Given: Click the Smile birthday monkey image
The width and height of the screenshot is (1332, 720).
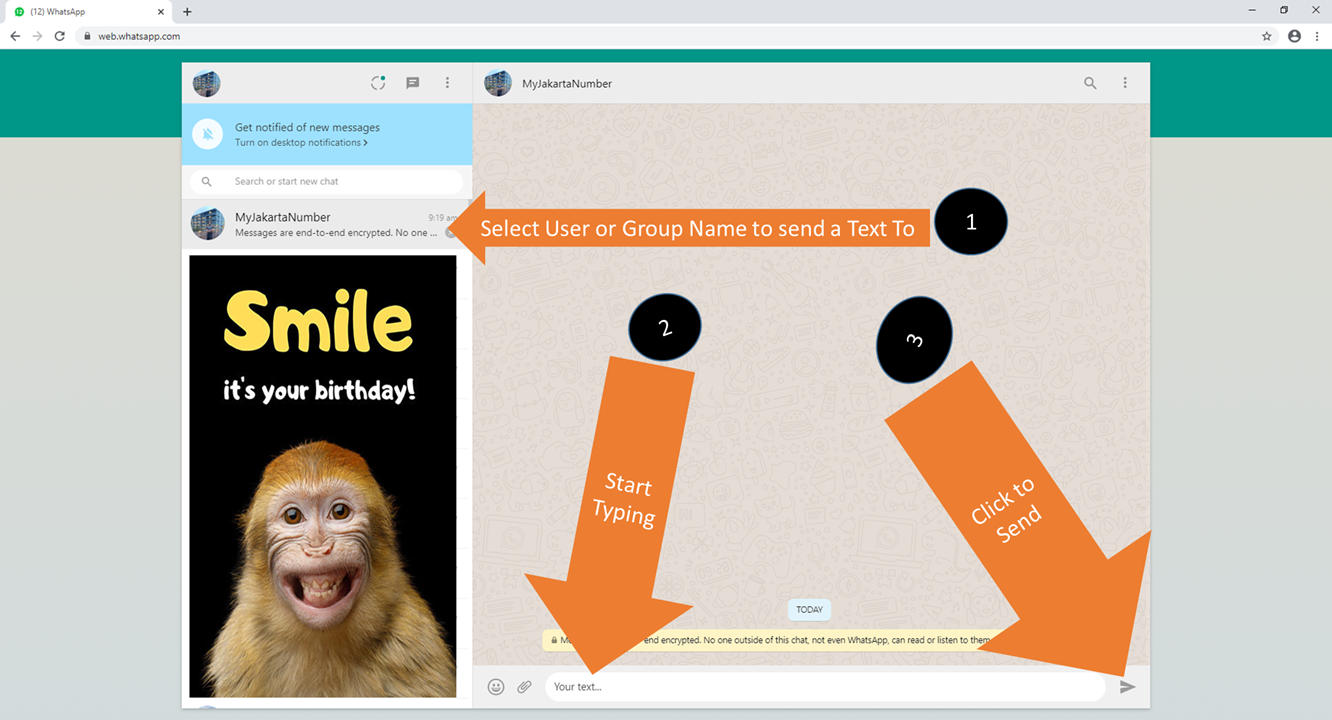Looking at the screenshot, I should click(323, 476).
